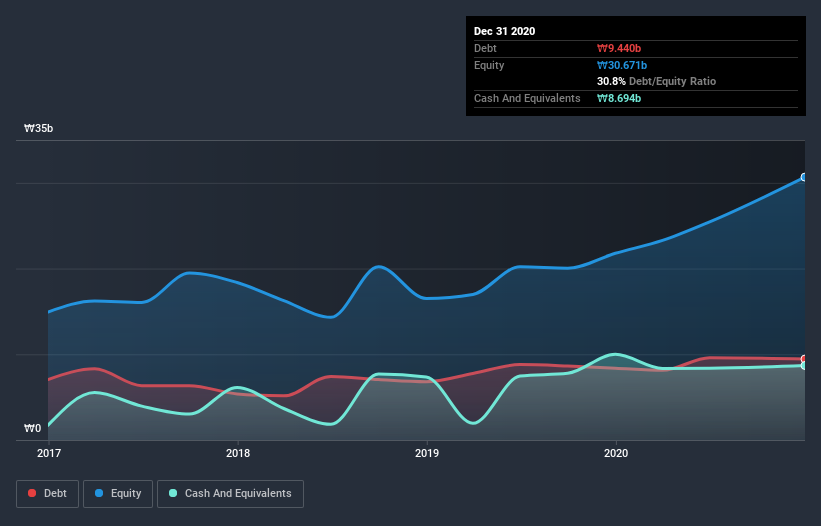Click the ₩35b y-axis label
Image resolution: width=821 pixels, height=526 pixels.
coord(38,128)
